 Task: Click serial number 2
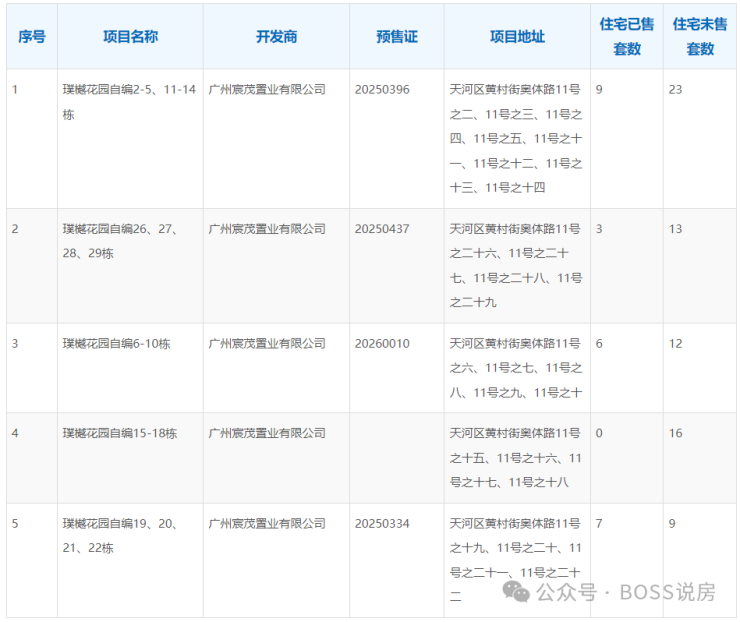(x=15, y=229)
